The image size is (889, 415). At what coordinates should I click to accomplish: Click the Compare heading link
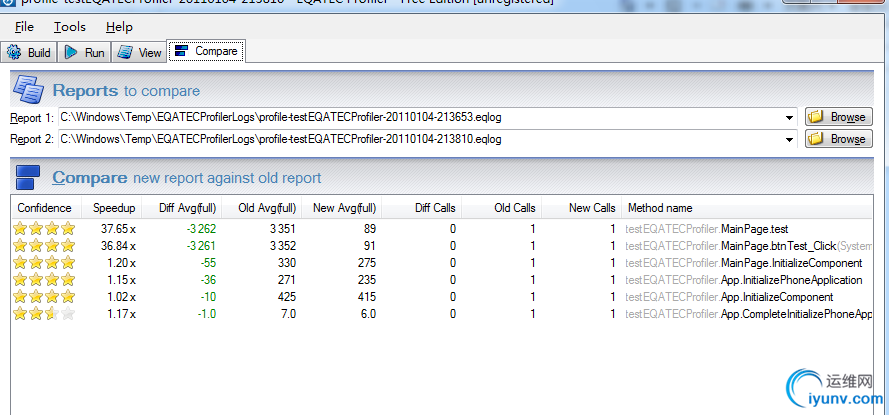pos(90,177)
